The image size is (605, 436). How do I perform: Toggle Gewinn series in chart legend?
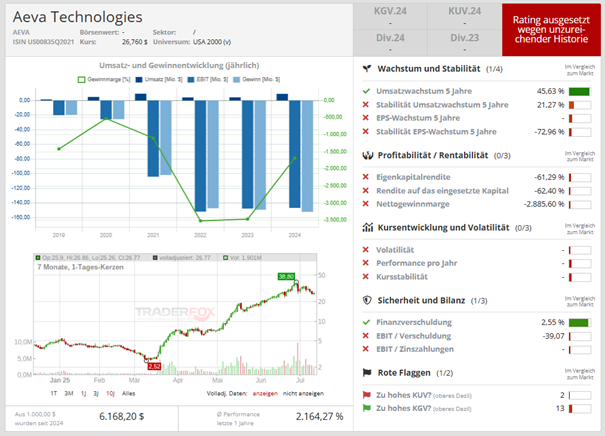(256, 79)
